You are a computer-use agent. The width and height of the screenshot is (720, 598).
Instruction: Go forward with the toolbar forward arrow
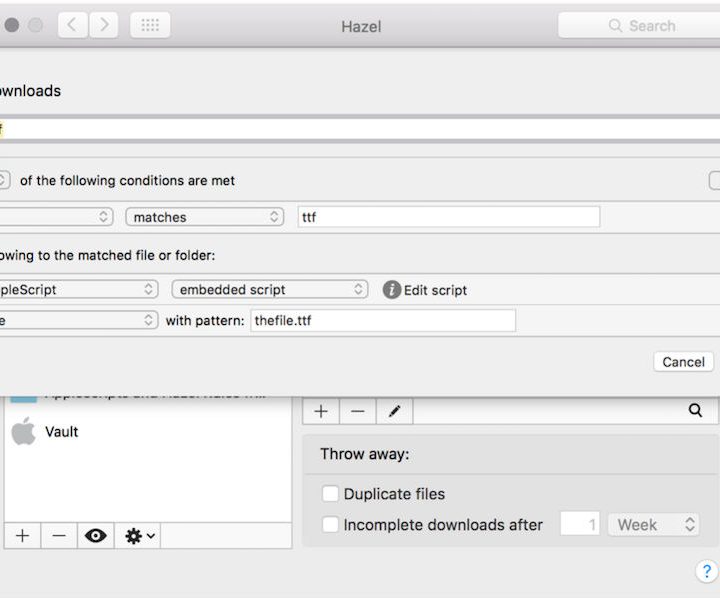coord(104,25)
